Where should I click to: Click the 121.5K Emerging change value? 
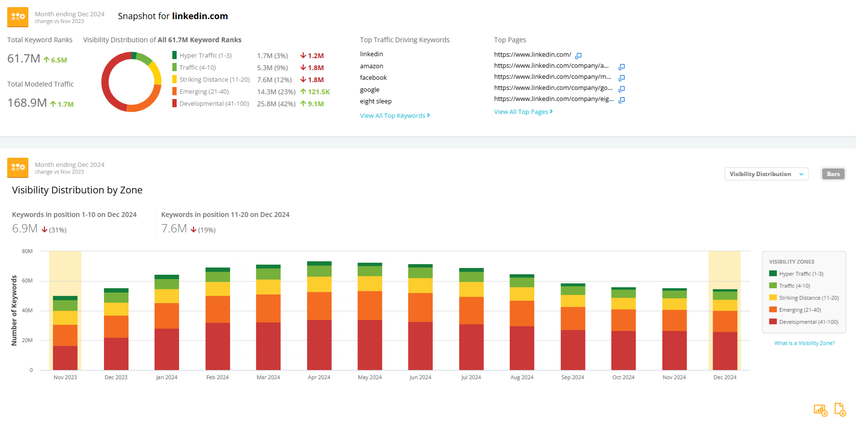pos(315,92)
